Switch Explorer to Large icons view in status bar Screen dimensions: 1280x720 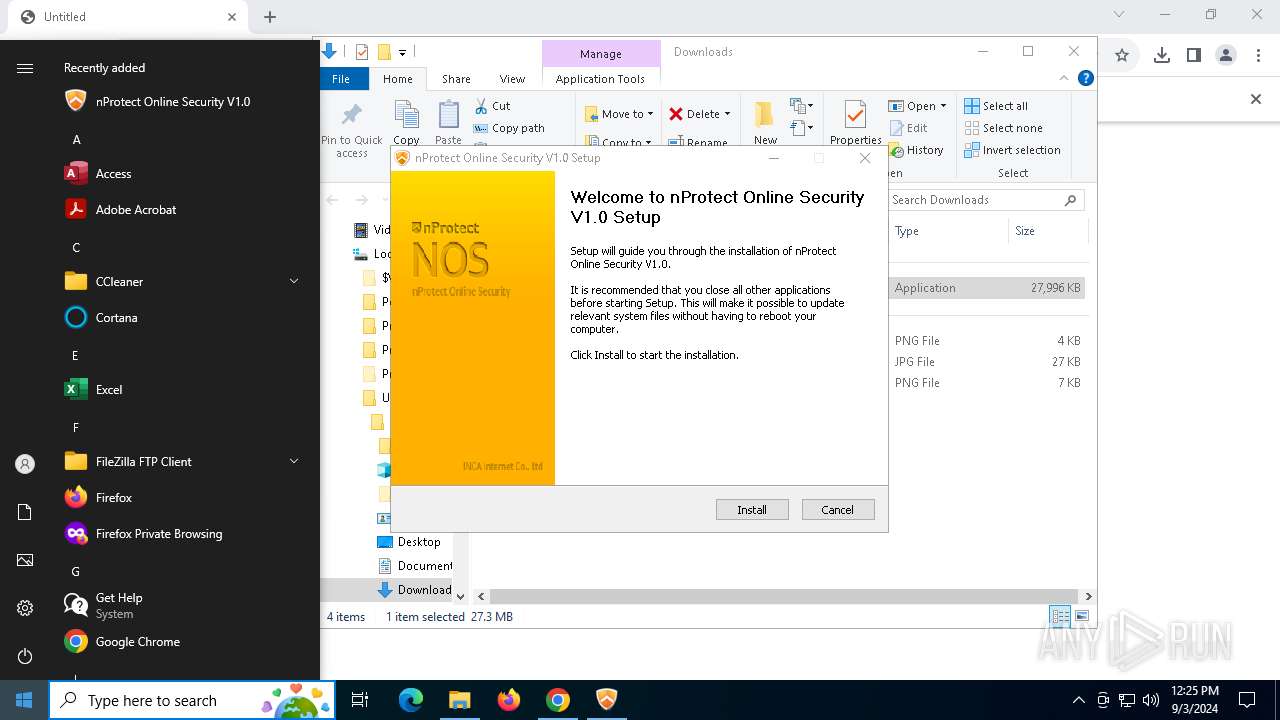click(1081, 617)
